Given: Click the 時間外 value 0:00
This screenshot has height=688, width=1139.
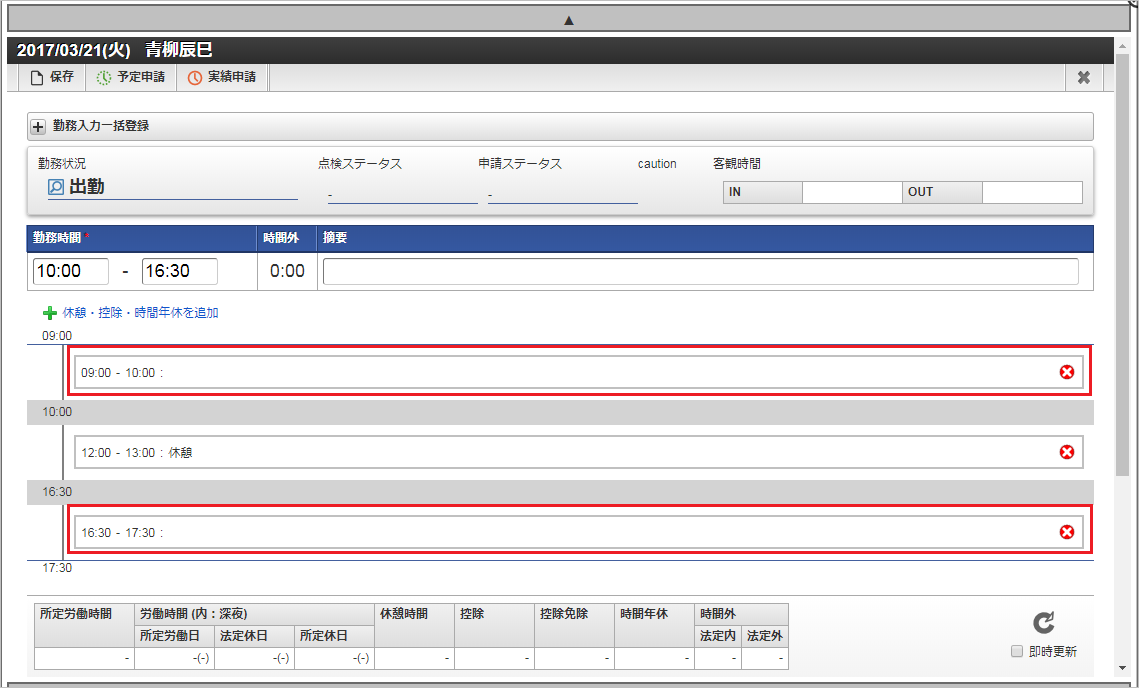Looking at the screenshot, I should point(287,271).
